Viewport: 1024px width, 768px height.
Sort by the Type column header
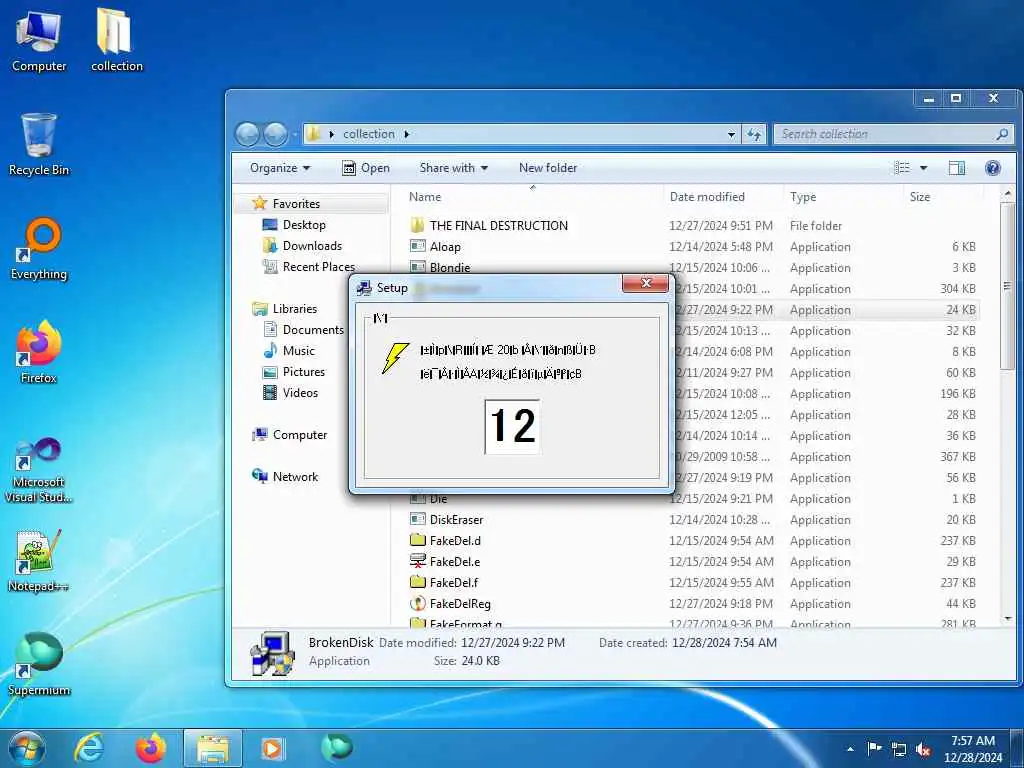tap(843, 197)
